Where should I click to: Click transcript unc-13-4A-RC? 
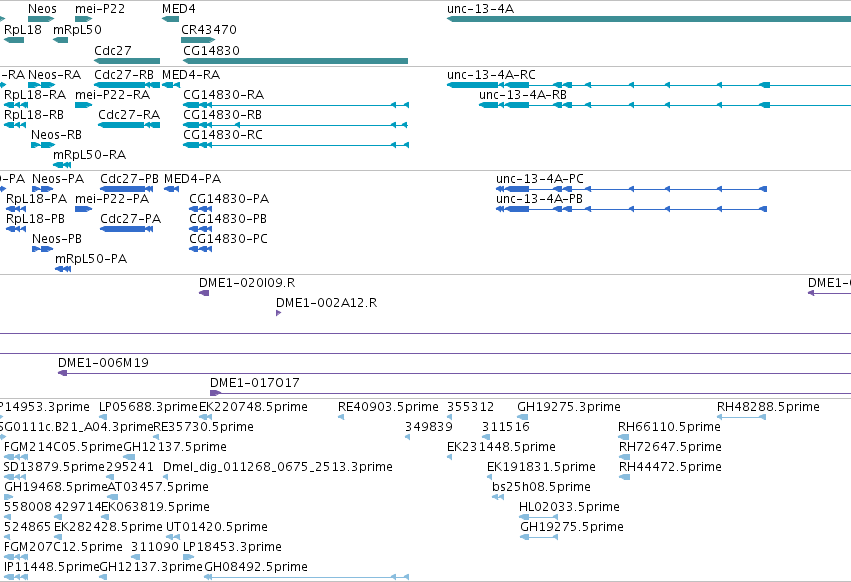coord(649,85)
